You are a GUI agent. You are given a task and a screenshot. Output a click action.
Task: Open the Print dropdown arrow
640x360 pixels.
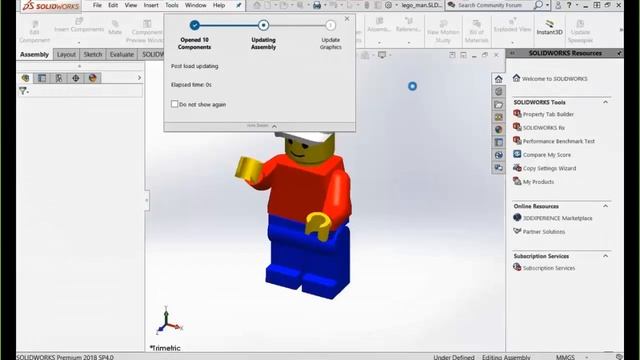click(325, 5)
